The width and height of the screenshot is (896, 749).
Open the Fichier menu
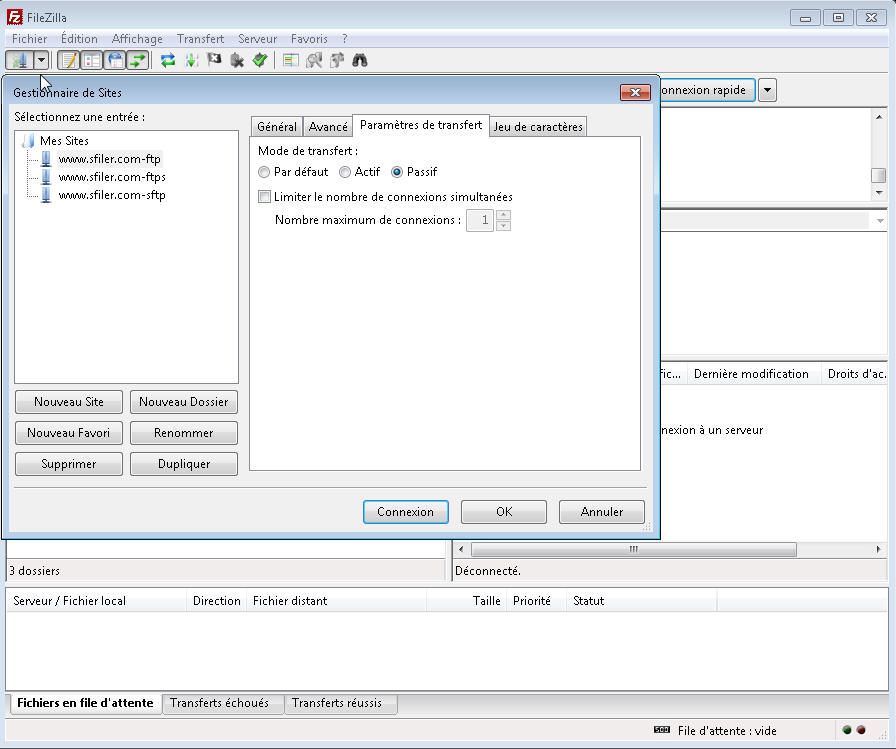click(30, 39)
